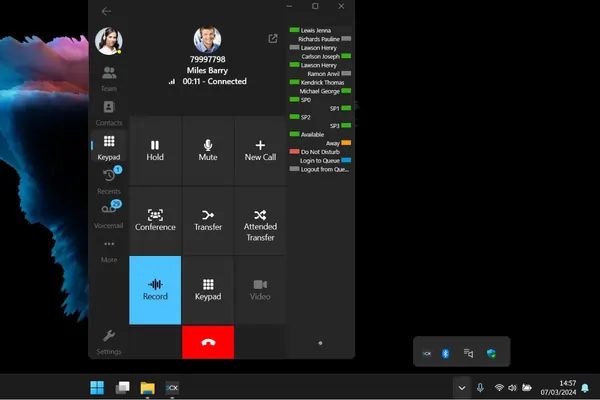The width and height of the screenshot is (600, 400).
Task: Hang up with the red end-call button
Action: click(208, 342)
